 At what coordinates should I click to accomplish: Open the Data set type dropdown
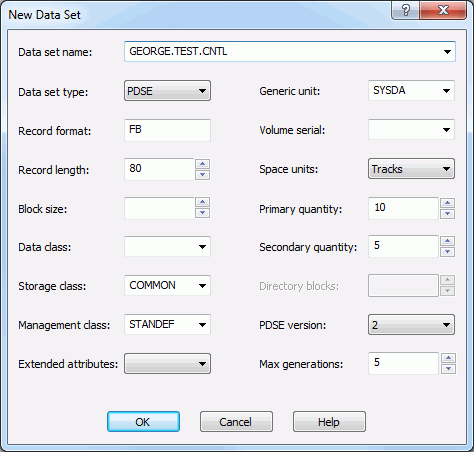tap(167, 91)
